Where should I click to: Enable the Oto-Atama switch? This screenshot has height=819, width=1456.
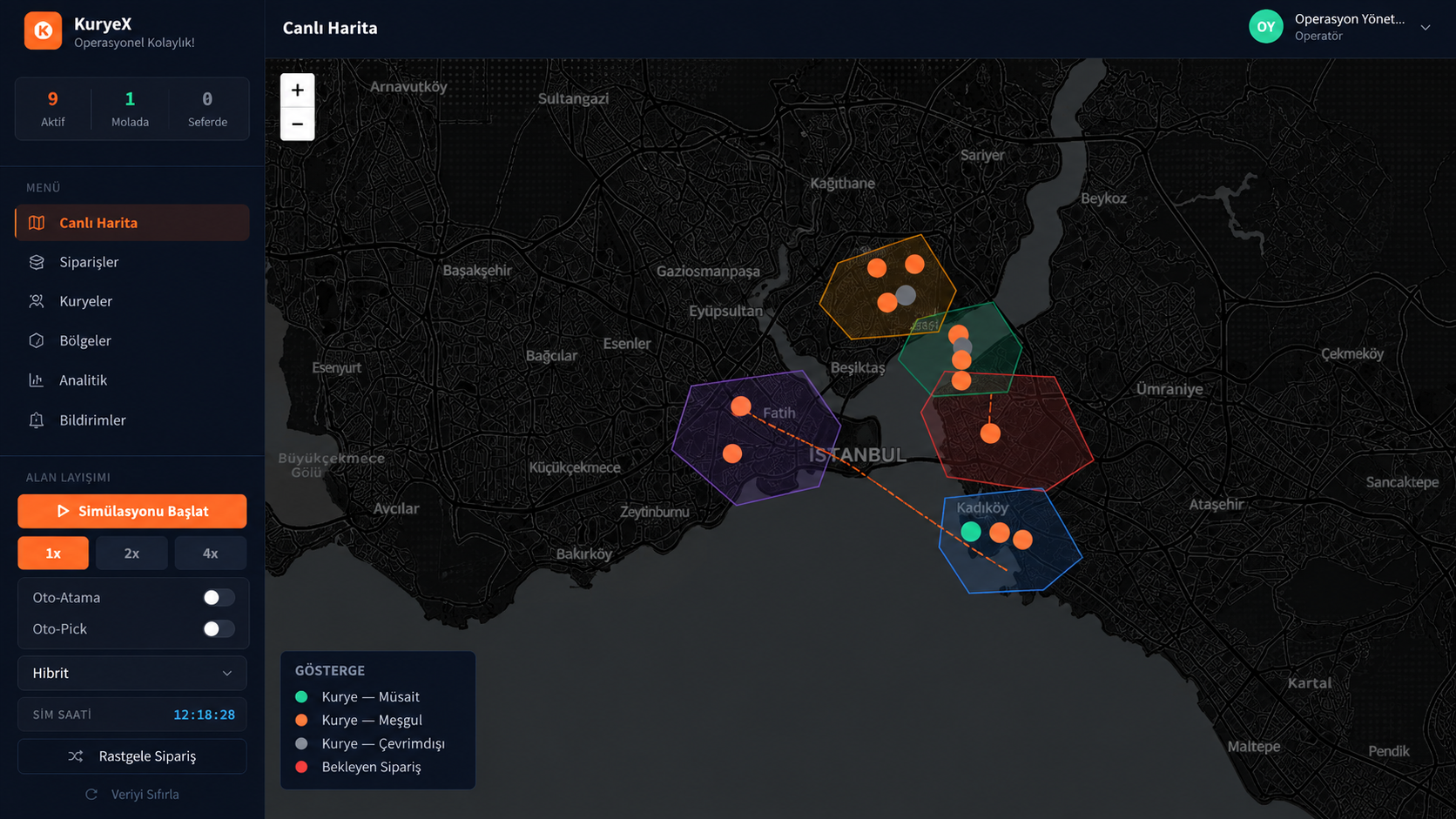(x=219, y=598)
